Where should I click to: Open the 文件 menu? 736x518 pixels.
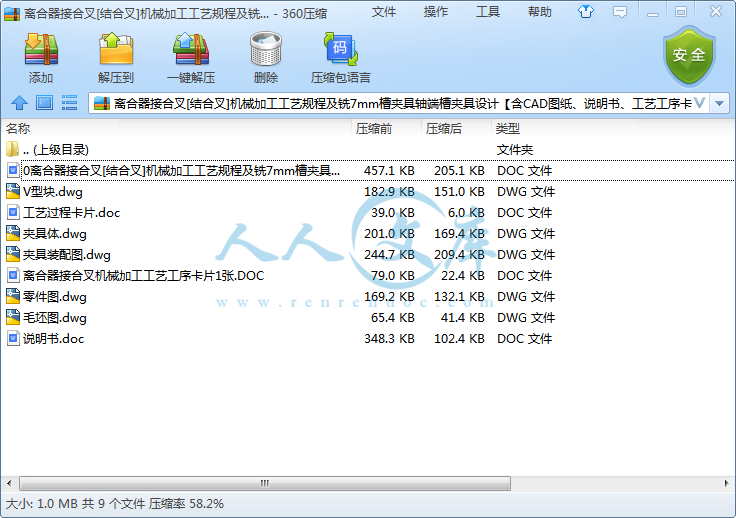pyautogui.click(x=384, y=12)
